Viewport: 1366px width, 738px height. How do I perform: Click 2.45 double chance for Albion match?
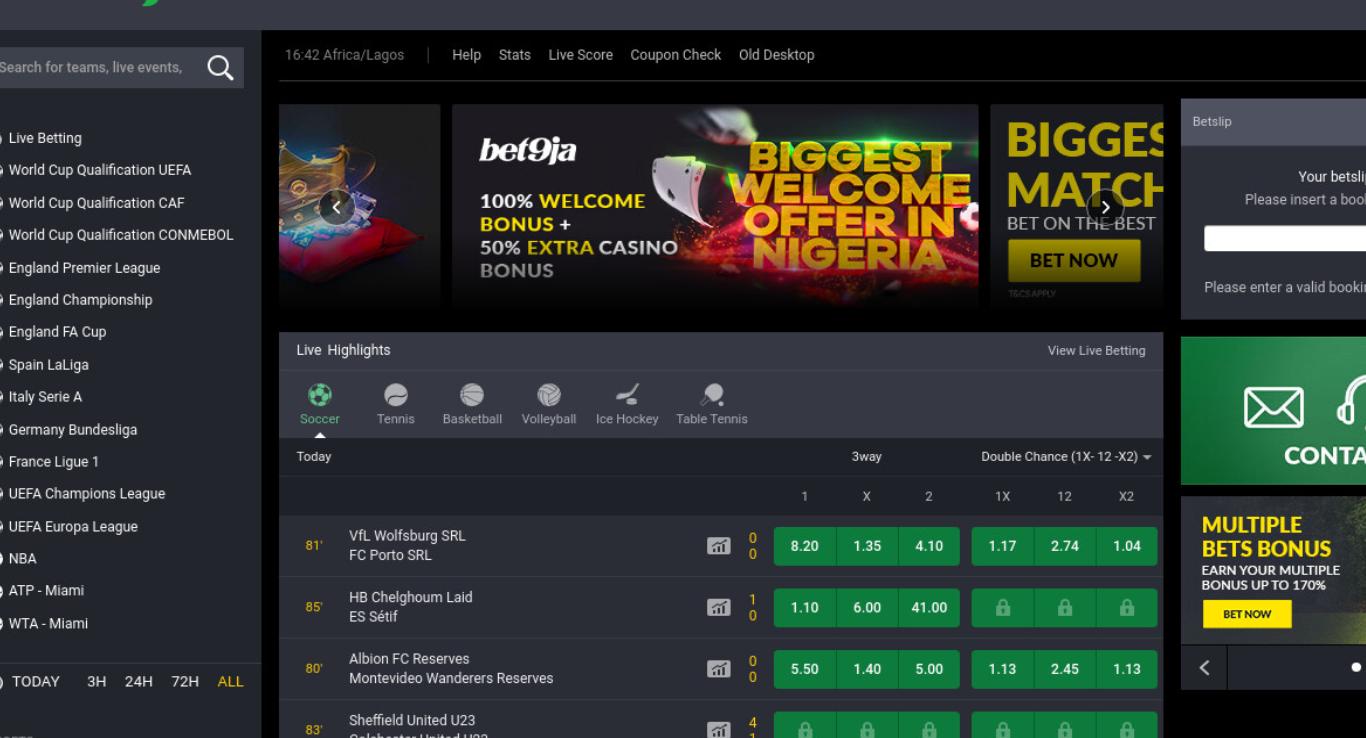click(1064, 669)
